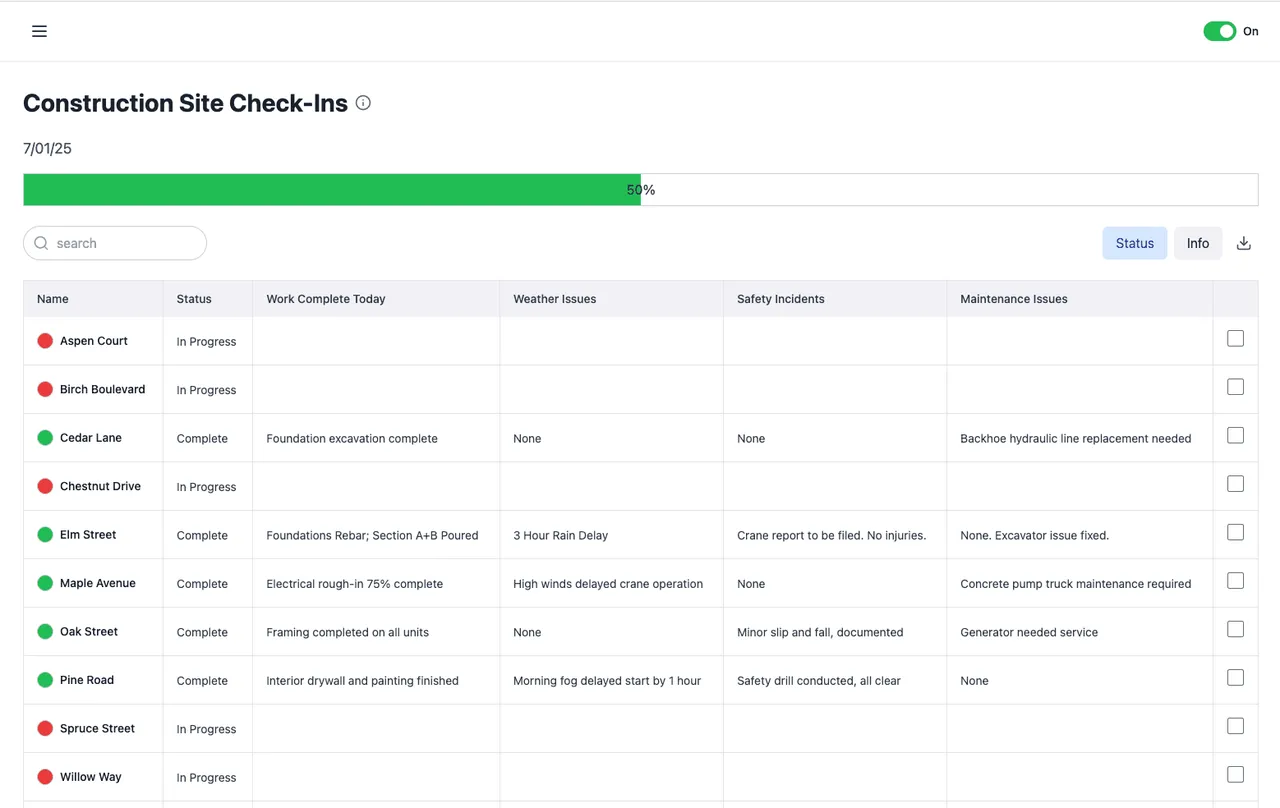Select the Cedar Lane site name
1280x808 pixels.
pos(91,438)
